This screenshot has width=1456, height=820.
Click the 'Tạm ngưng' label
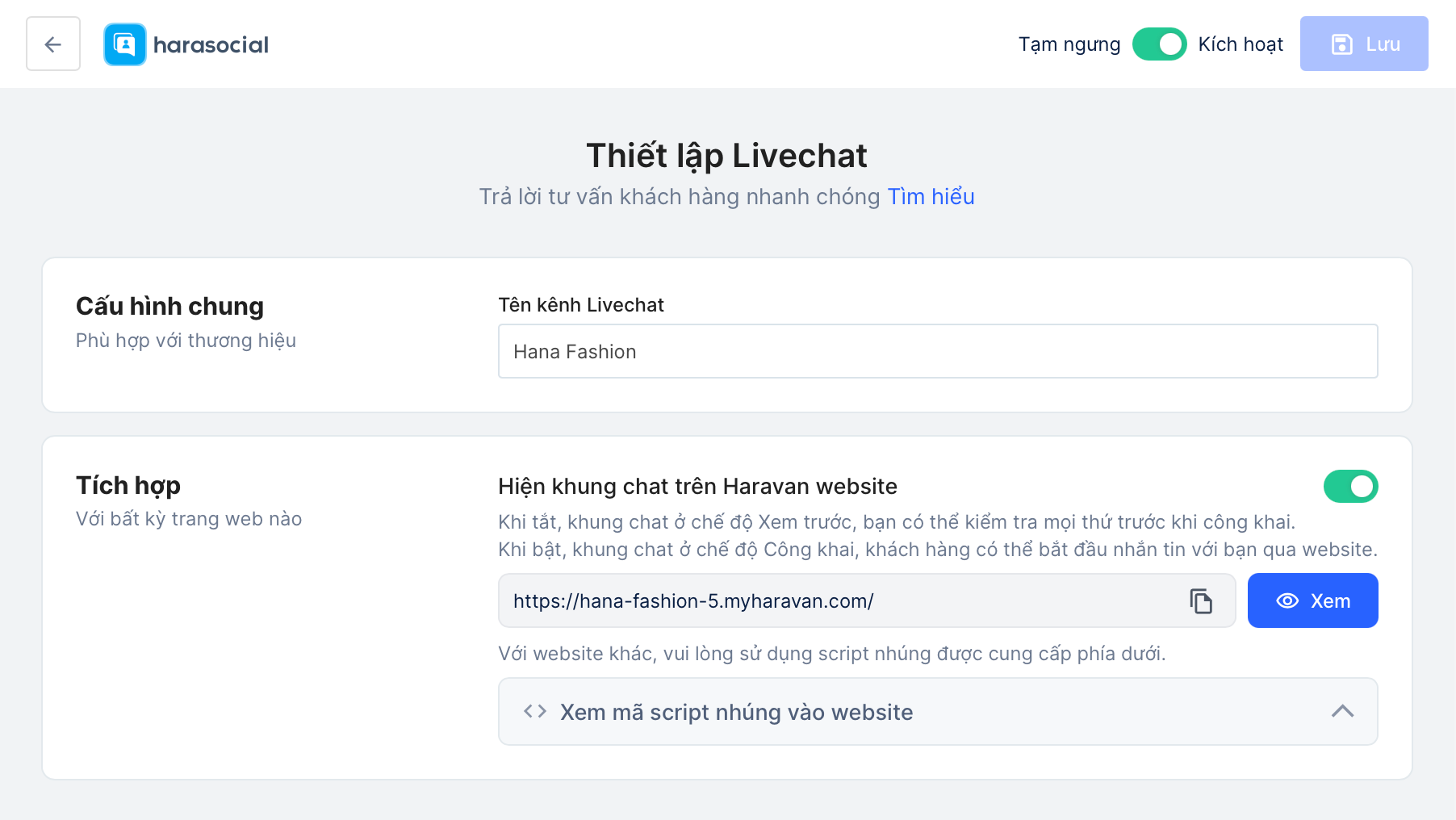point(1069,44)
